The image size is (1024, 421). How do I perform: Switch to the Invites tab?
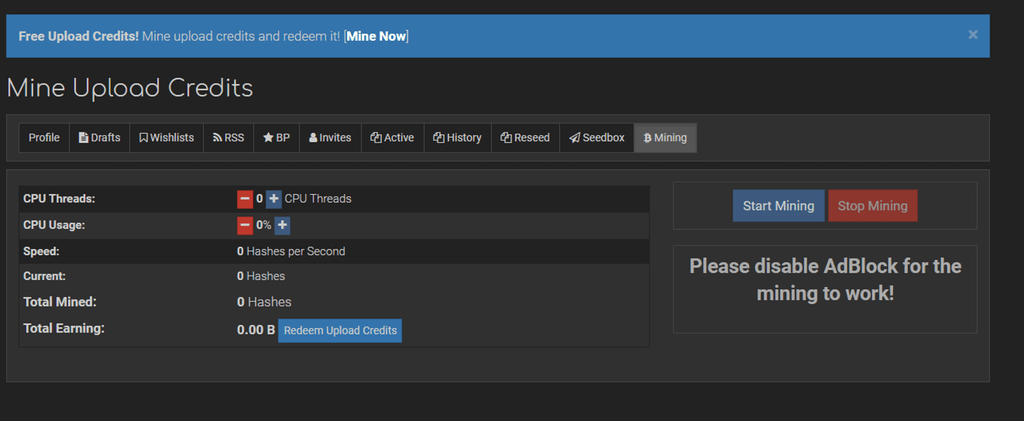click(x=330, y=138)
